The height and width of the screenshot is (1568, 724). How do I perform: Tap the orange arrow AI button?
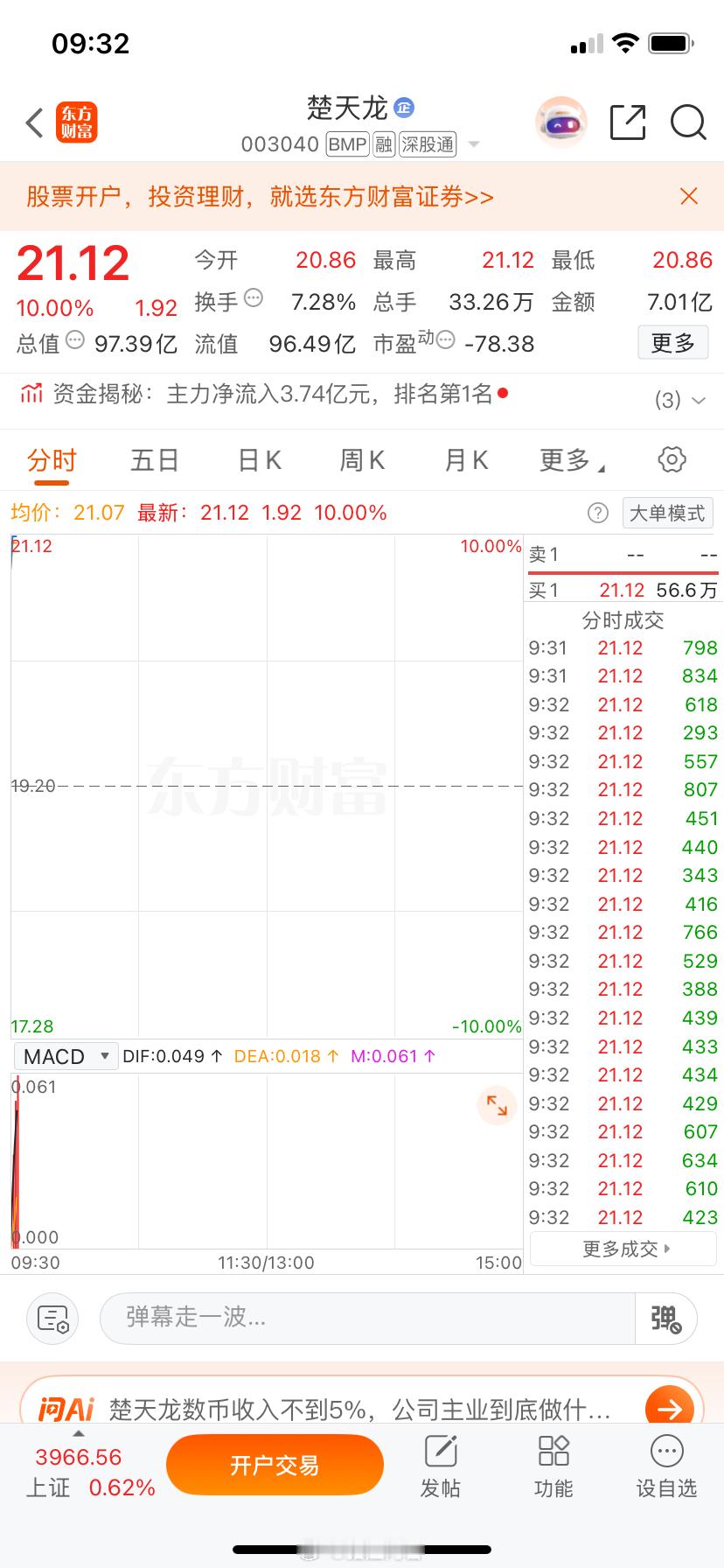coord(670,1409)
